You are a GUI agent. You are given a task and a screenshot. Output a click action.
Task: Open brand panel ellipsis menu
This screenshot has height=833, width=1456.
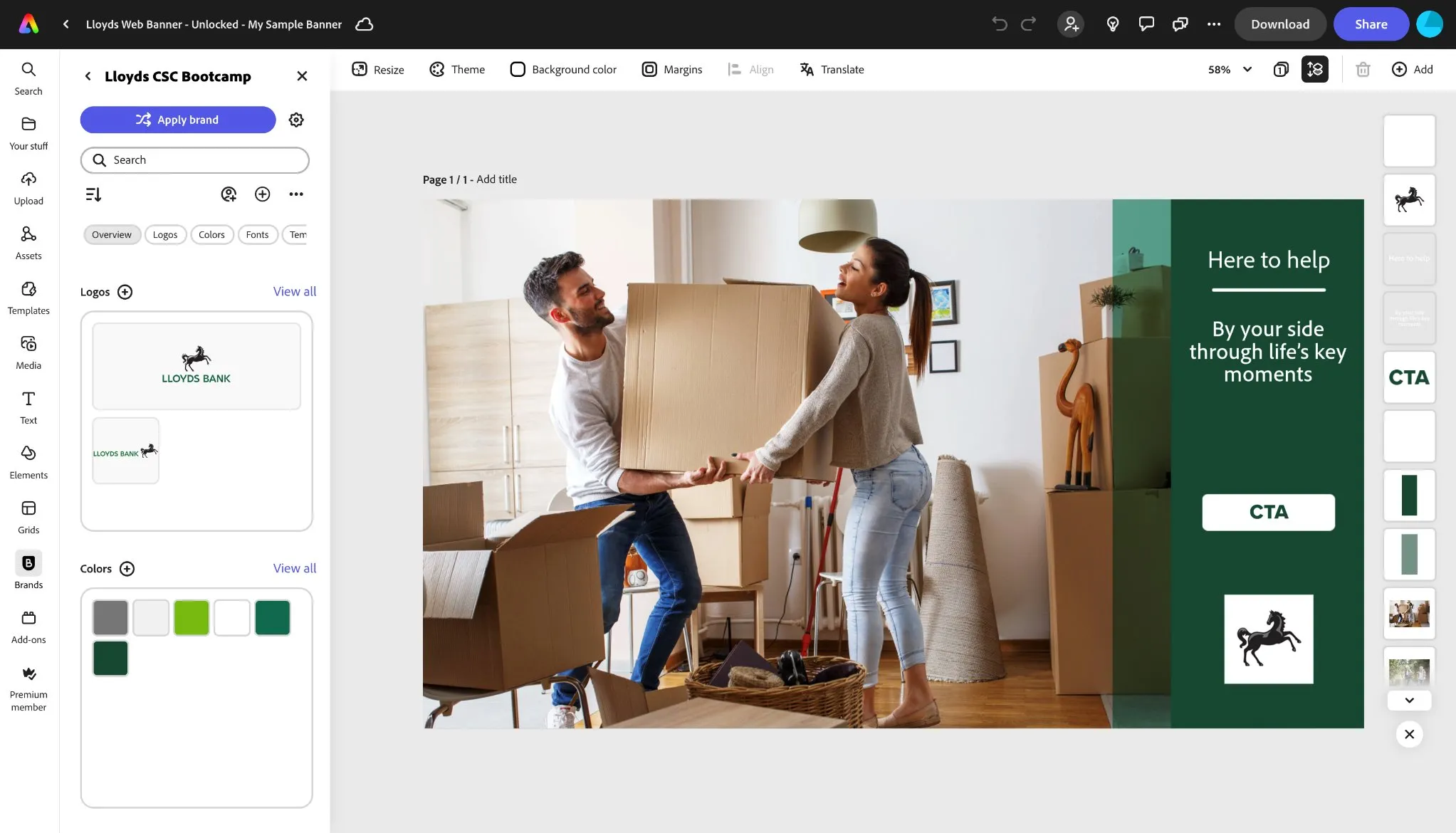296,194
